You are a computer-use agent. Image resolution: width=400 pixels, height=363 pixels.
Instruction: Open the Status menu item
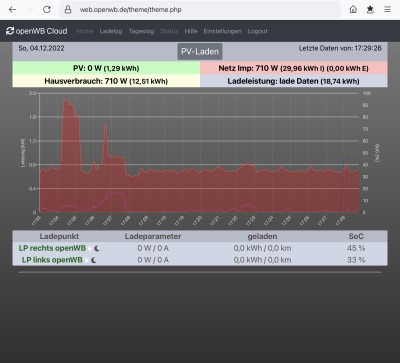(169, 31)
